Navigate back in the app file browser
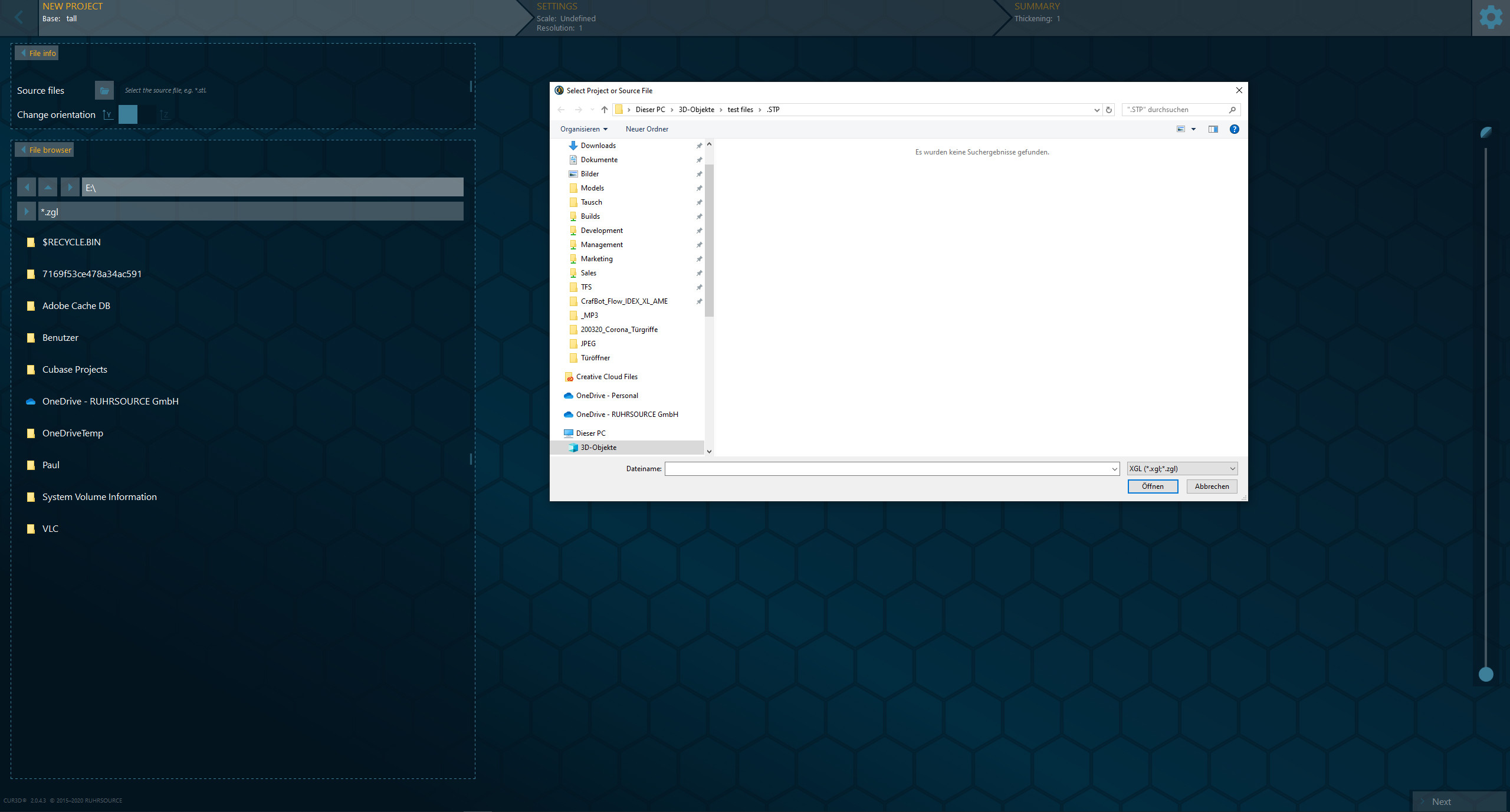Screen dimensions: 1510x812 (27, 188)
